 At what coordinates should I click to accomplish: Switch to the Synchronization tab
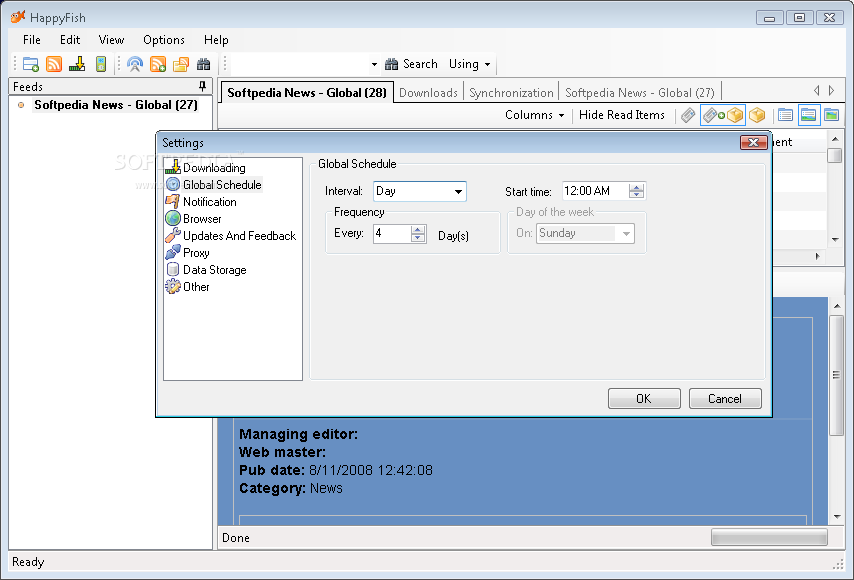(511, 93)
